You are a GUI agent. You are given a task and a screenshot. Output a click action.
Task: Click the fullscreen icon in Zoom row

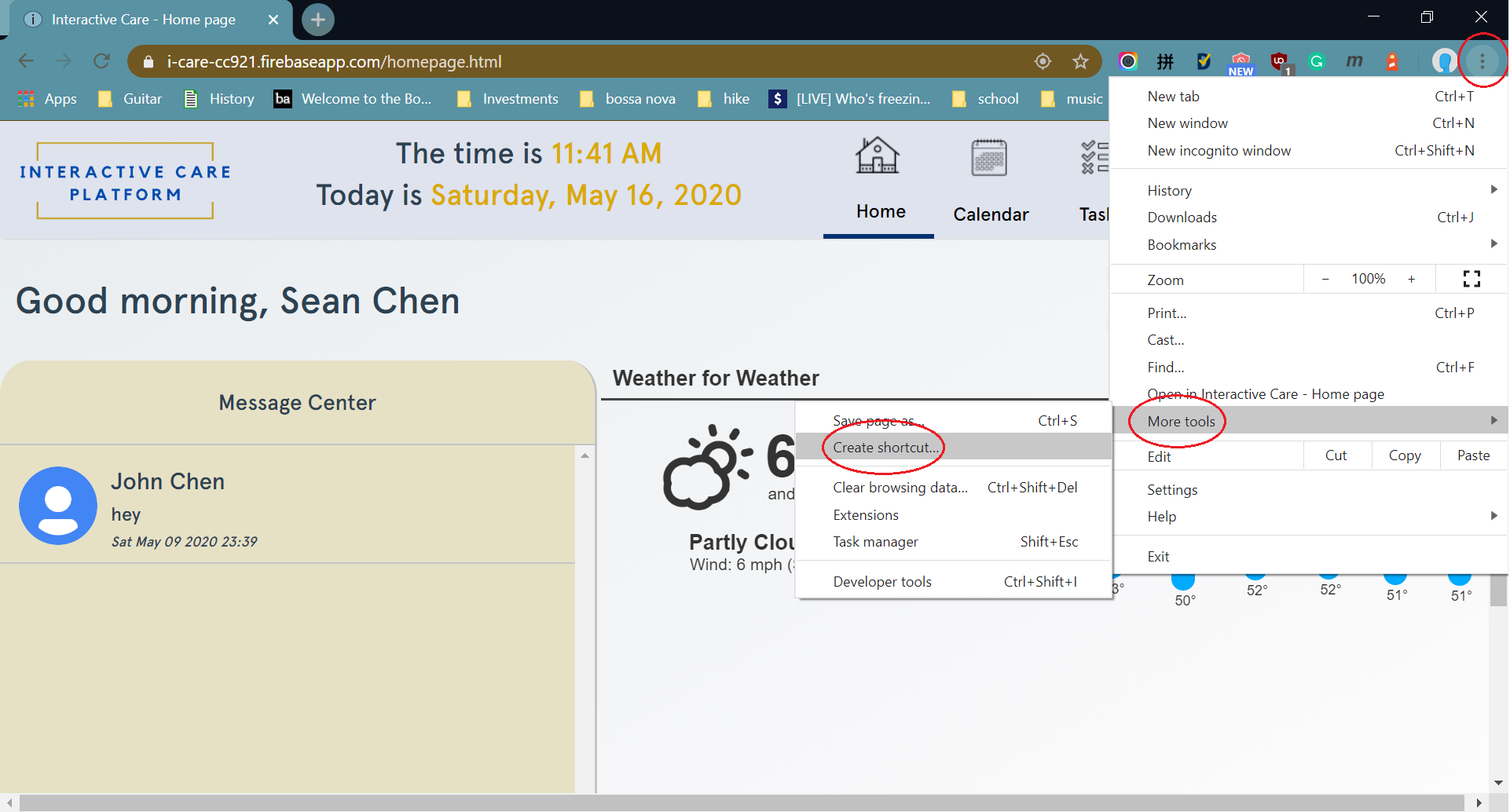point(1472,279)
